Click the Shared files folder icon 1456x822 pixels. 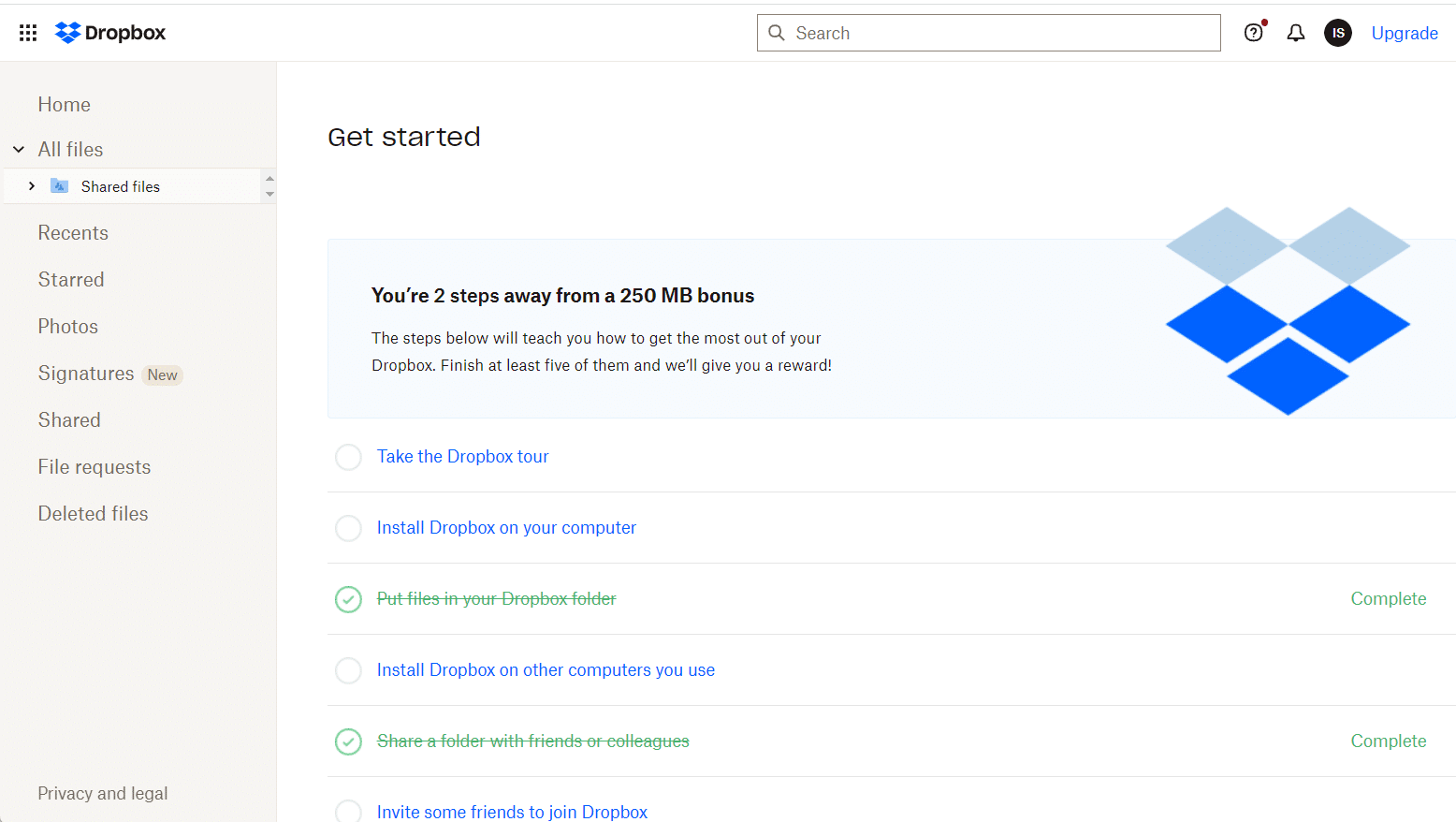coord(60,186)
